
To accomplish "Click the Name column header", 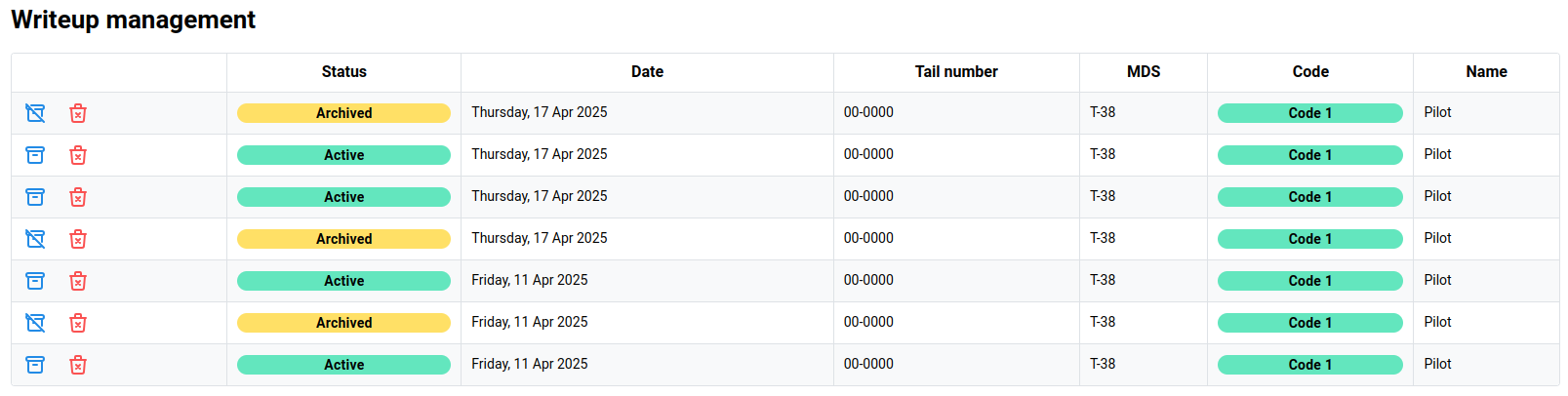I will coord(1486,72).
